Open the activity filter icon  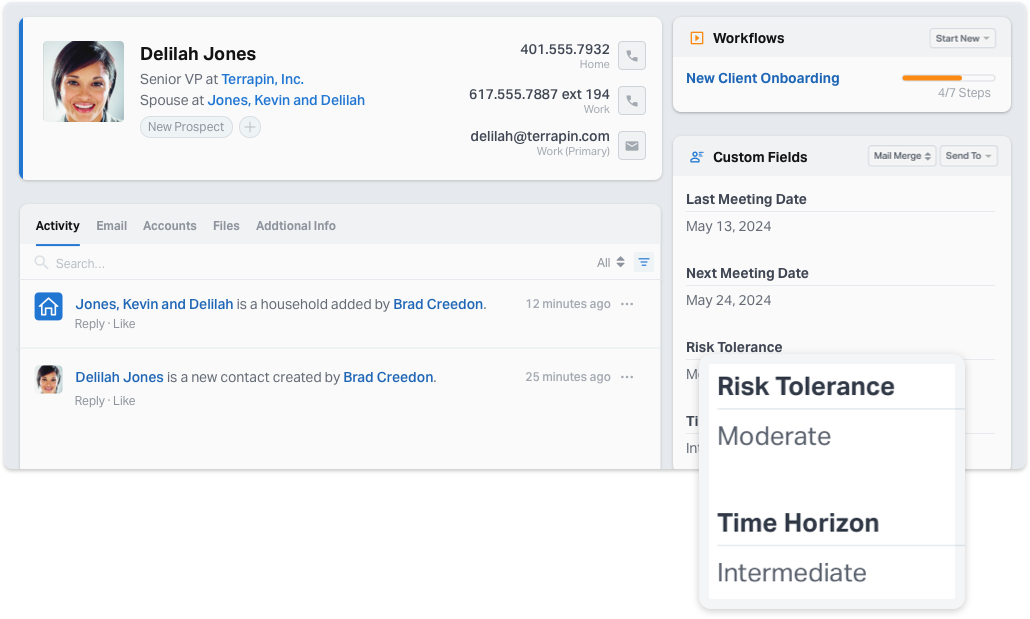[644, 262]
